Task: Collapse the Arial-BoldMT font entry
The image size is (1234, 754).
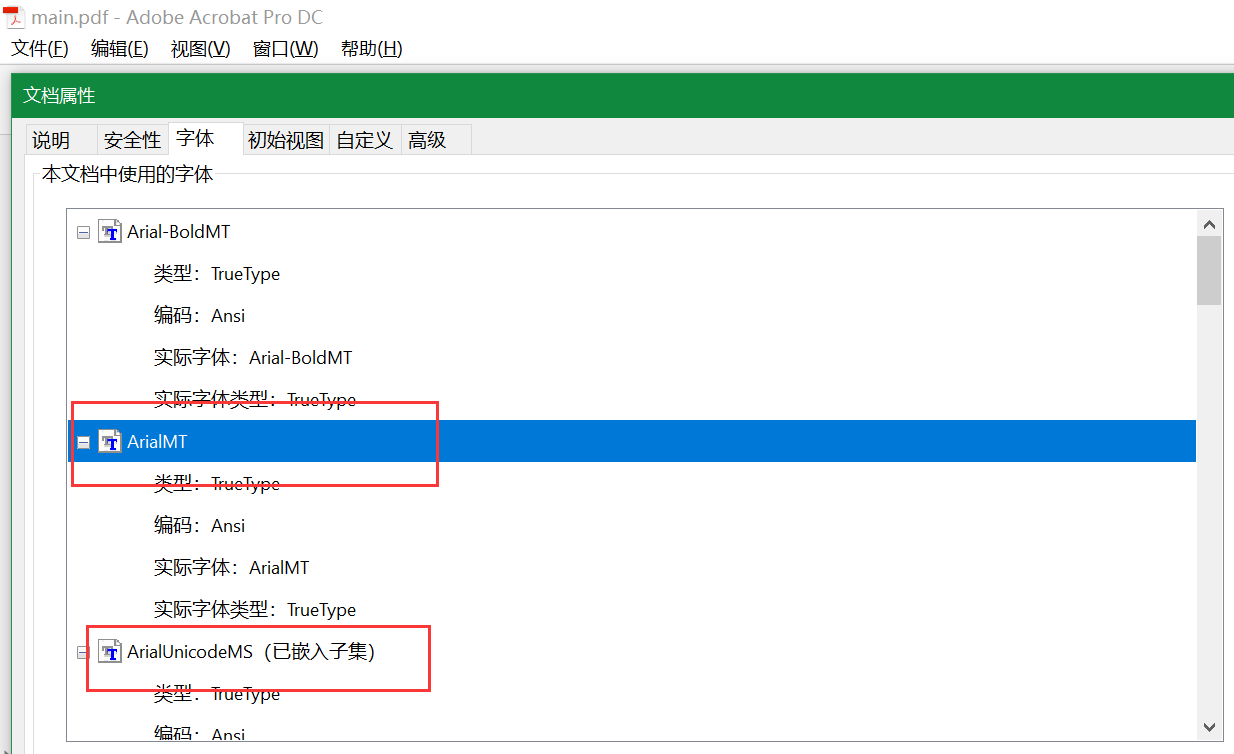Action: coord(83,231)
